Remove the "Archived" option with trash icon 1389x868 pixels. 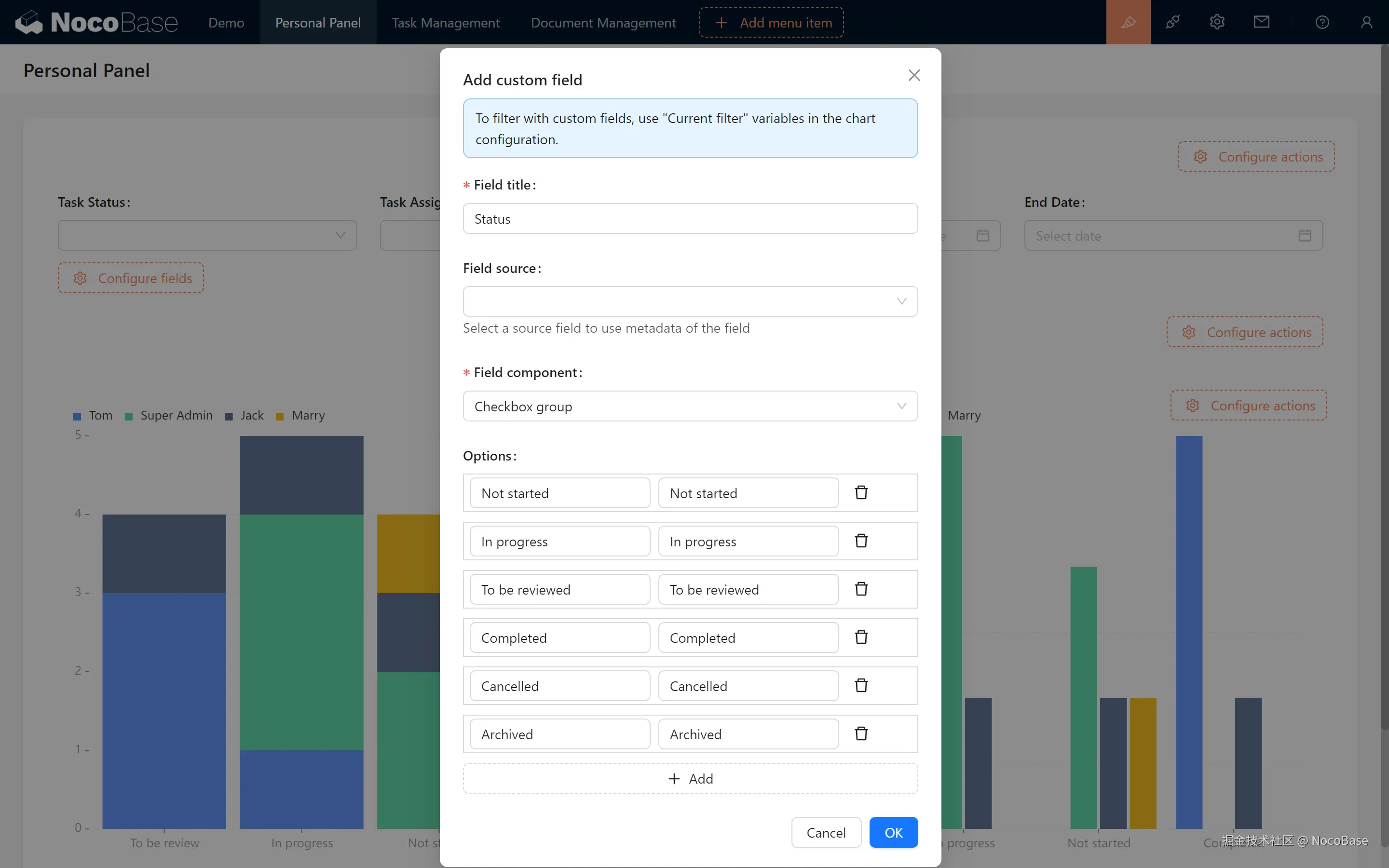(x=861, y=733)
